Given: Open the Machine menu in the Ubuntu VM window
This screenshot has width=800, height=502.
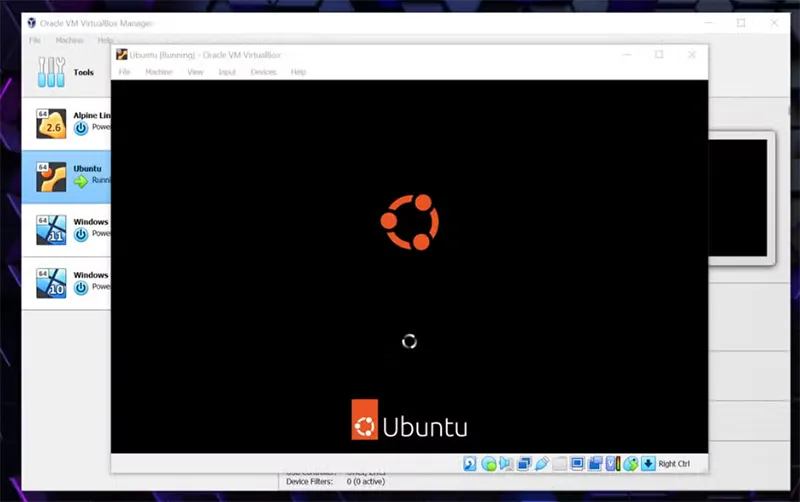Looking at the screenshot, I should (x=159, y=72).
